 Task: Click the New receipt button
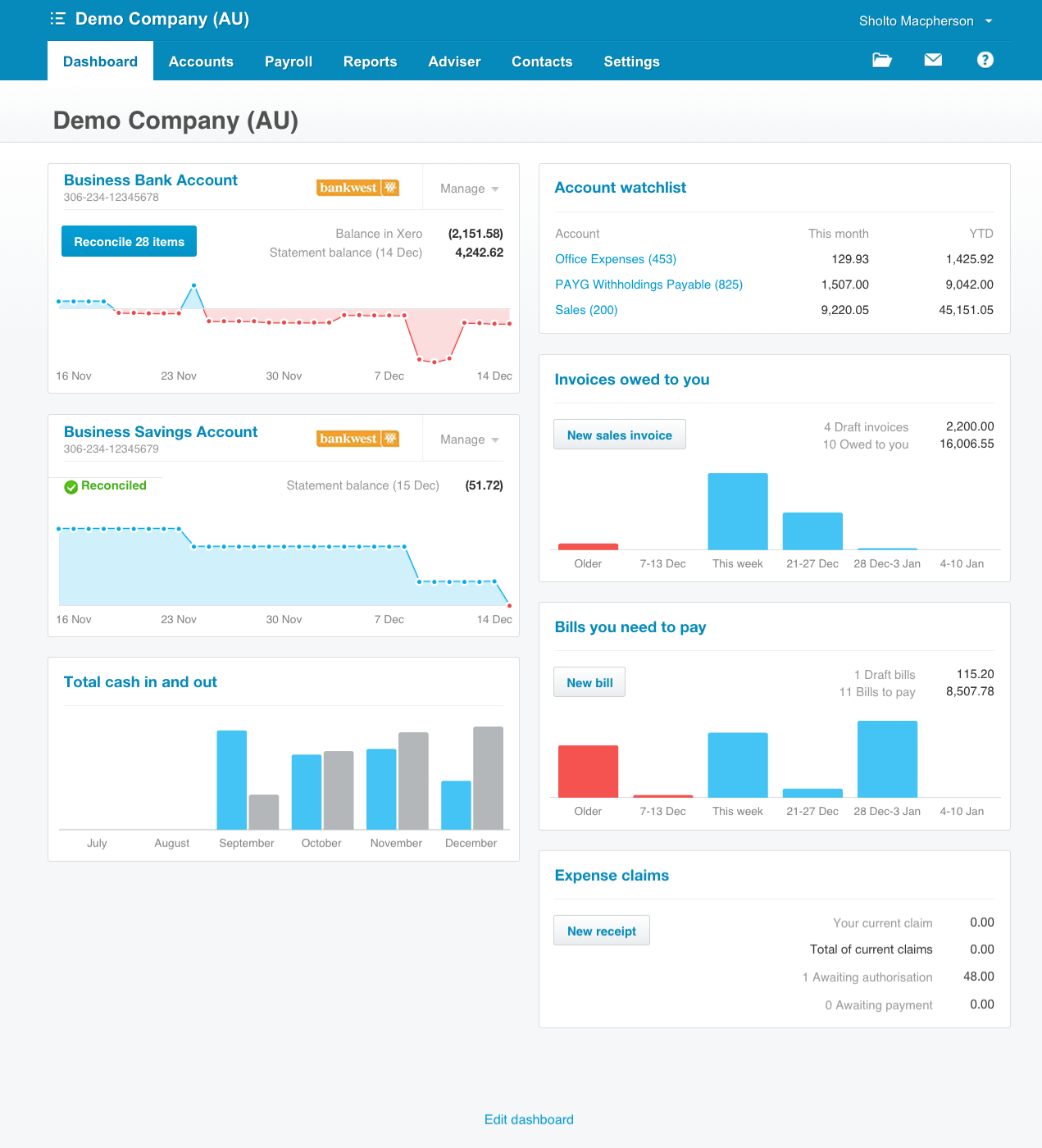coord(601,931)
